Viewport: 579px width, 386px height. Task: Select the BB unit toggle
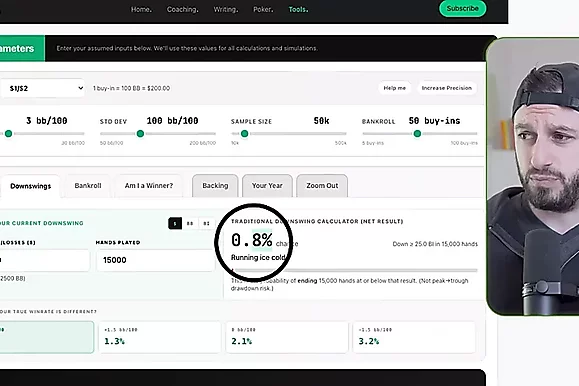190,223
